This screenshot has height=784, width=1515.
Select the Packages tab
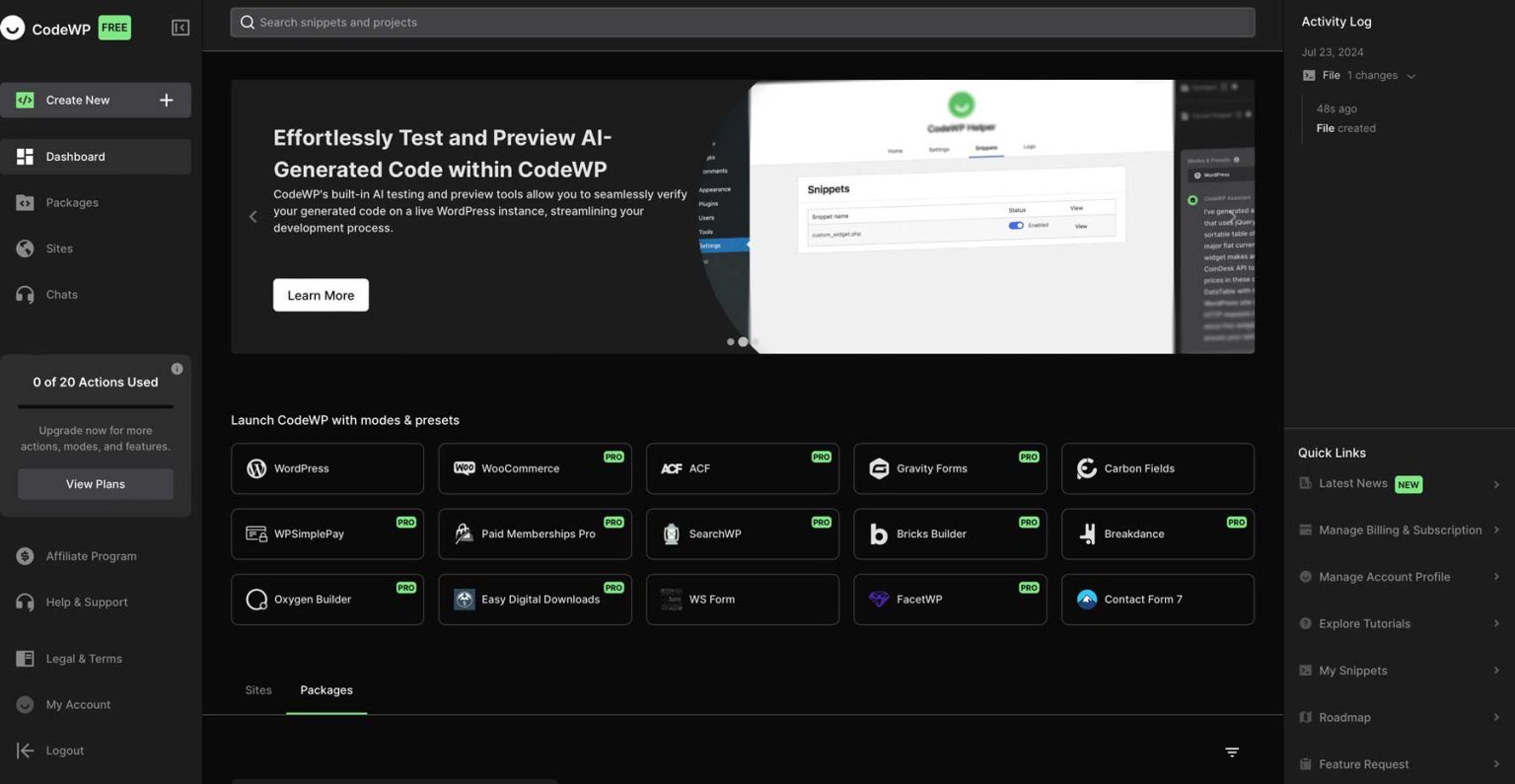tap(325, 690)
